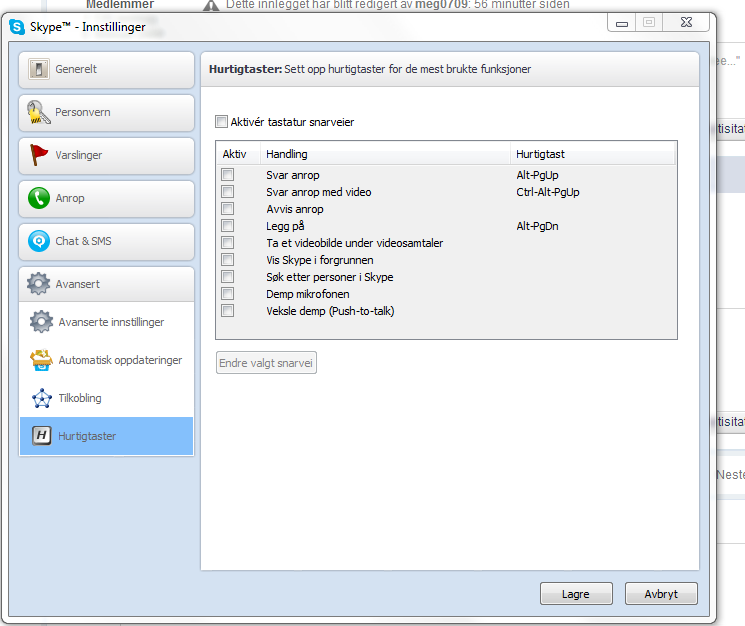Collapse the Avansert section header
This screenshot has width=745, height=626.
(x=106, y=284)
